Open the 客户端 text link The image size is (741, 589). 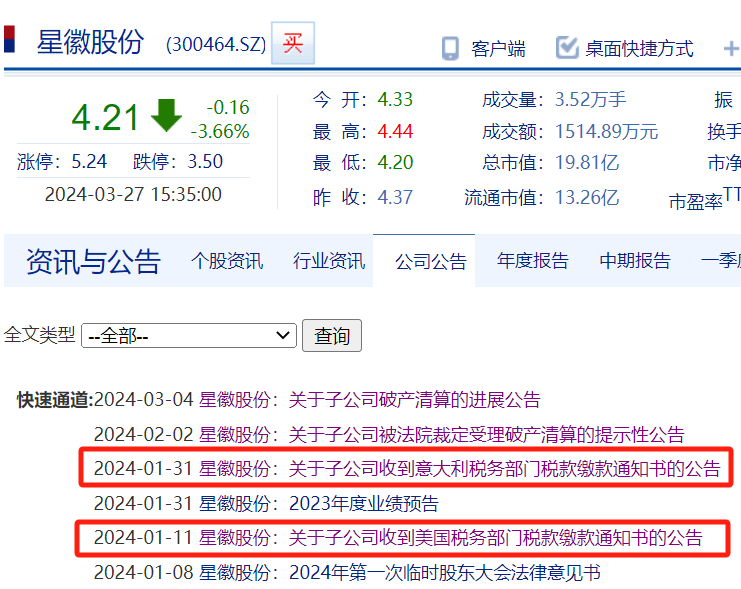pyautogui.click(x=498, y=49)
